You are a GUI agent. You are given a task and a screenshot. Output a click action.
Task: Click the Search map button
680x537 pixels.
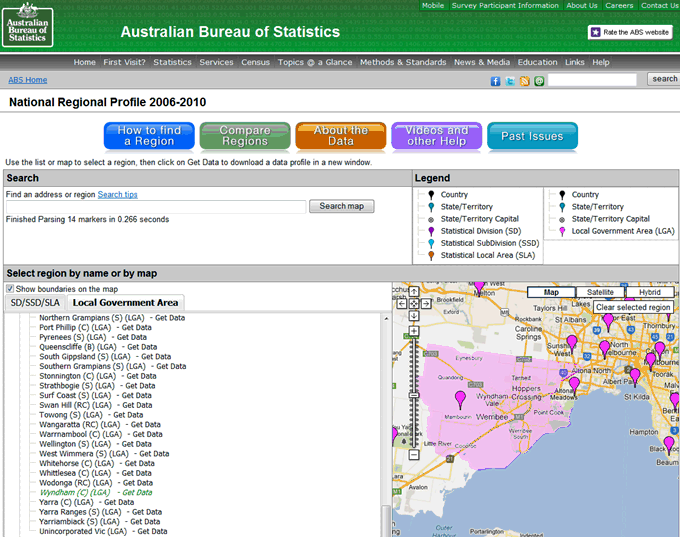click(341, 206)
